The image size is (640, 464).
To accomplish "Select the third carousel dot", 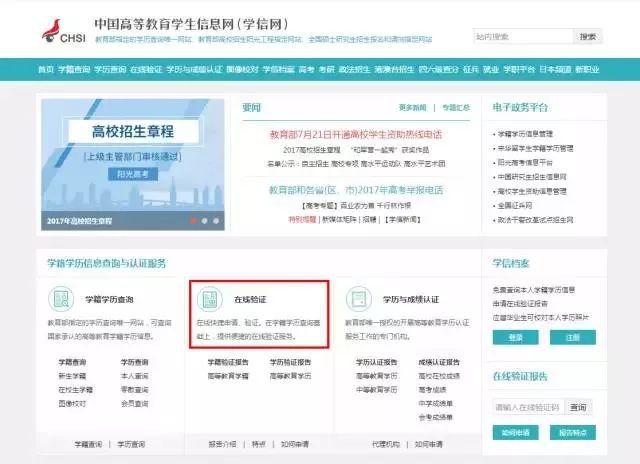I will click(216, 221).
